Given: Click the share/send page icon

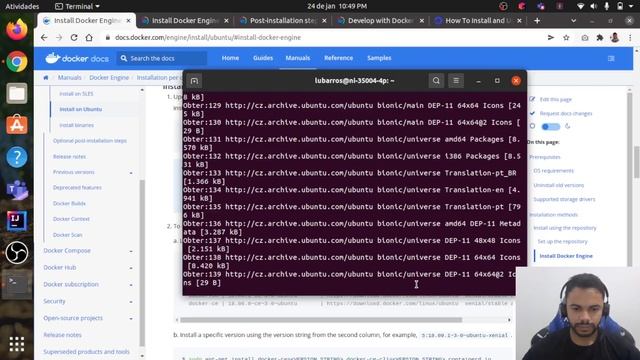Looking at the screenshot, I should [551, 38].
